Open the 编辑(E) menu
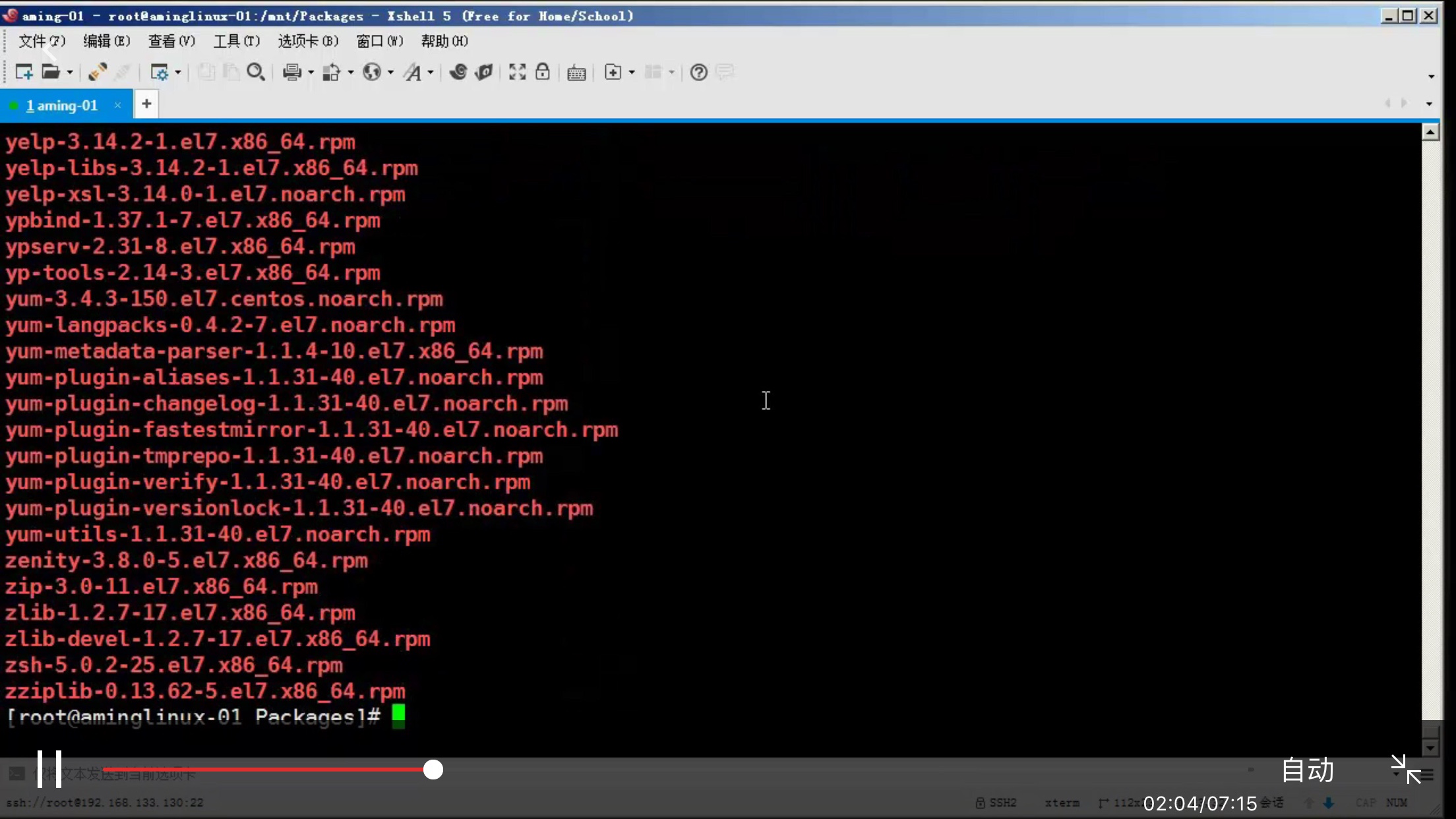The height and width of the screenshot is (819, 1456). [x=107, y=41]
